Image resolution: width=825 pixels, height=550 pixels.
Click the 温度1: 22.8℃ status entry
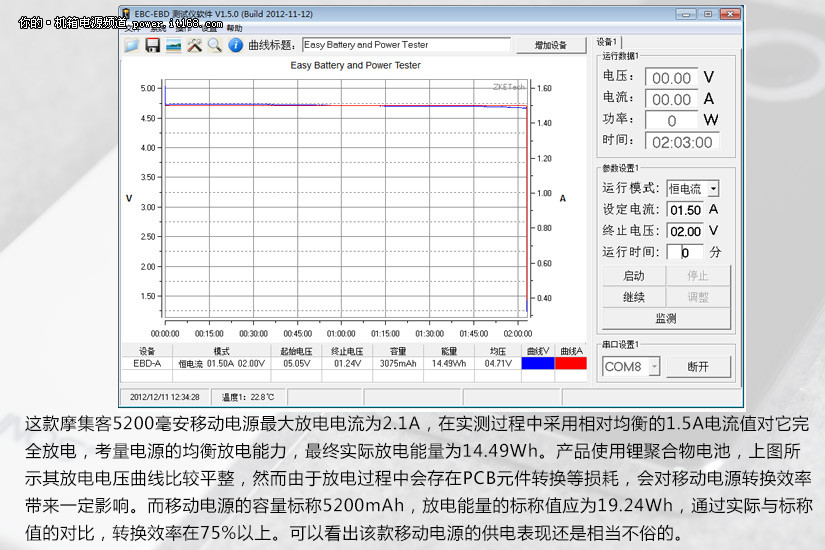click(x=248, y=397)
